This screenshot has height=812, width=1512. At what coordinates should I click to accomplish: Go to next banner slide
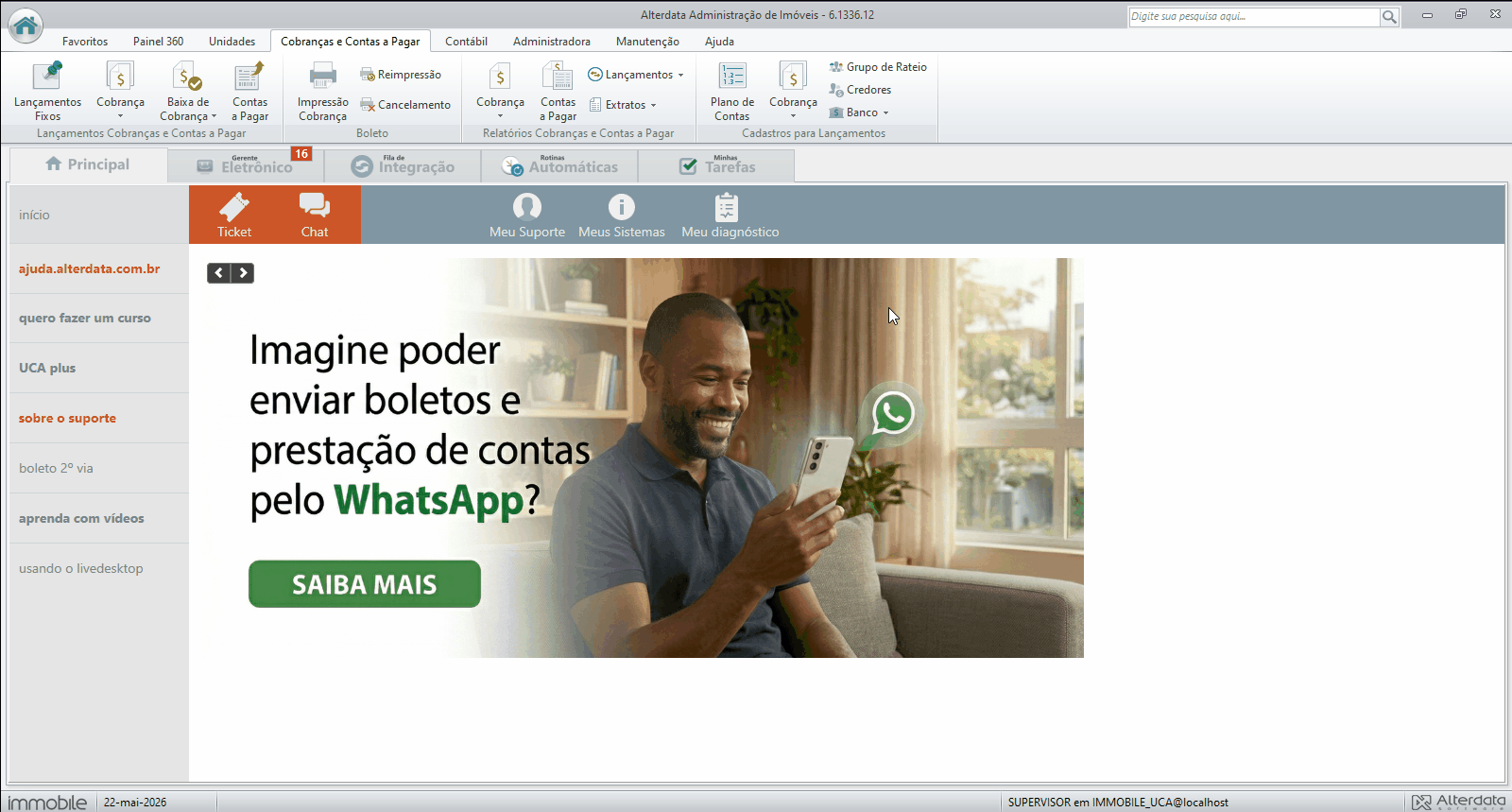point(243,273)
